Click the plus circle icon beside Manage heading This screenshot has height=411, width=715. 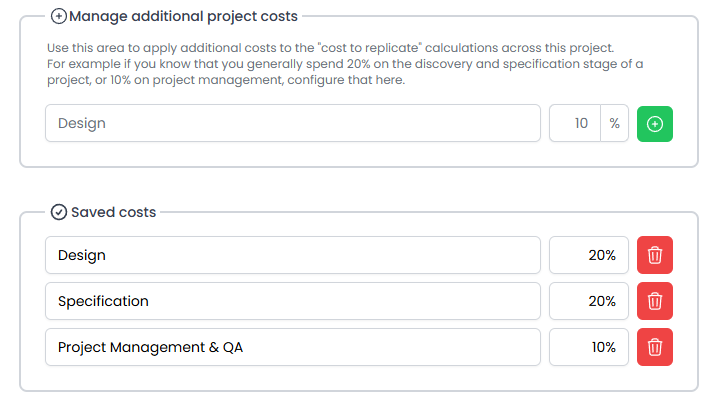coord(58,16)
